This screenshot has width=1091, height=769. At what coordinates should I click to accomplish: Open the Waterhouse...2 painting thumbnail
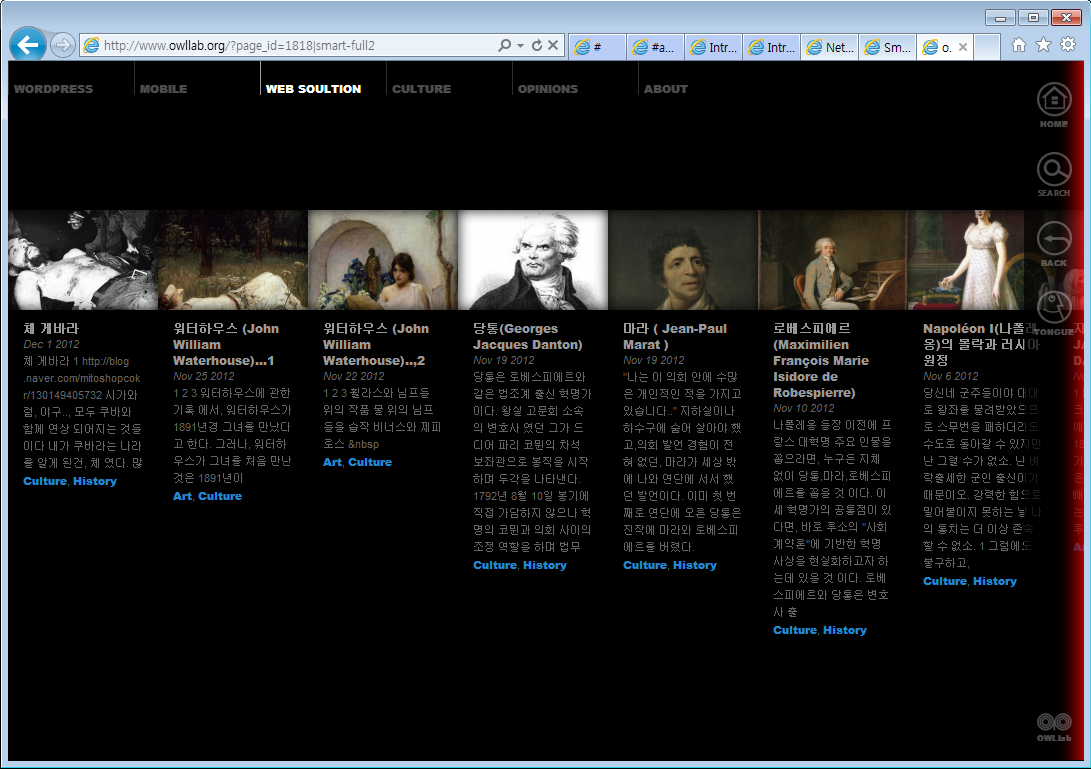pos(383,260)
